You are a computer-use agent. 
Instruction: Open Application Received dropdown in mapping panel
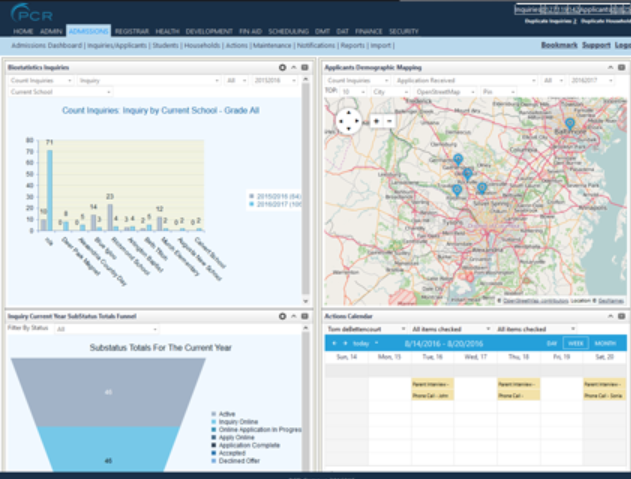[466, 81]
